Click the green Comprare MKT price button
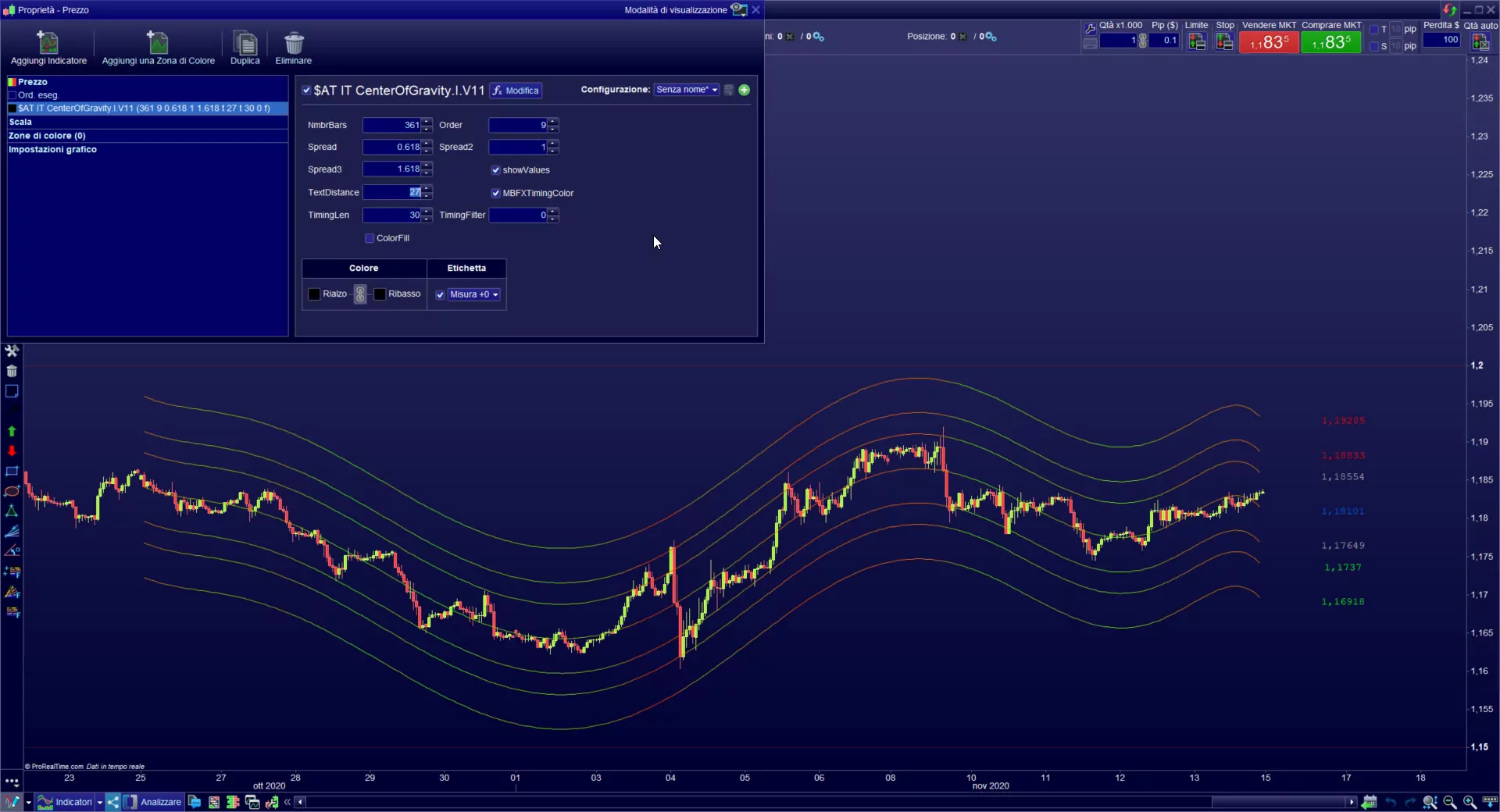The width and height of the screenshot is (1500, 812). (x=1331, y=42)
